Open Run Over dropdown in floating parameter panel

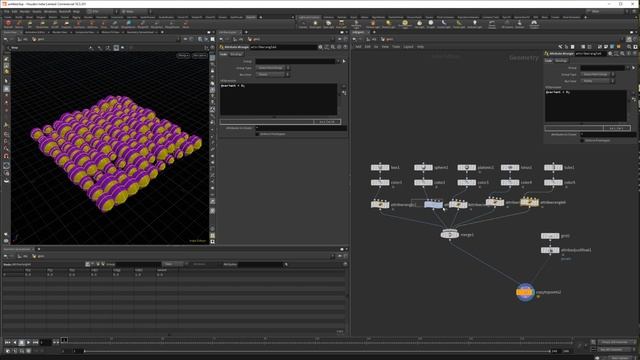click(x=598, y=81)
